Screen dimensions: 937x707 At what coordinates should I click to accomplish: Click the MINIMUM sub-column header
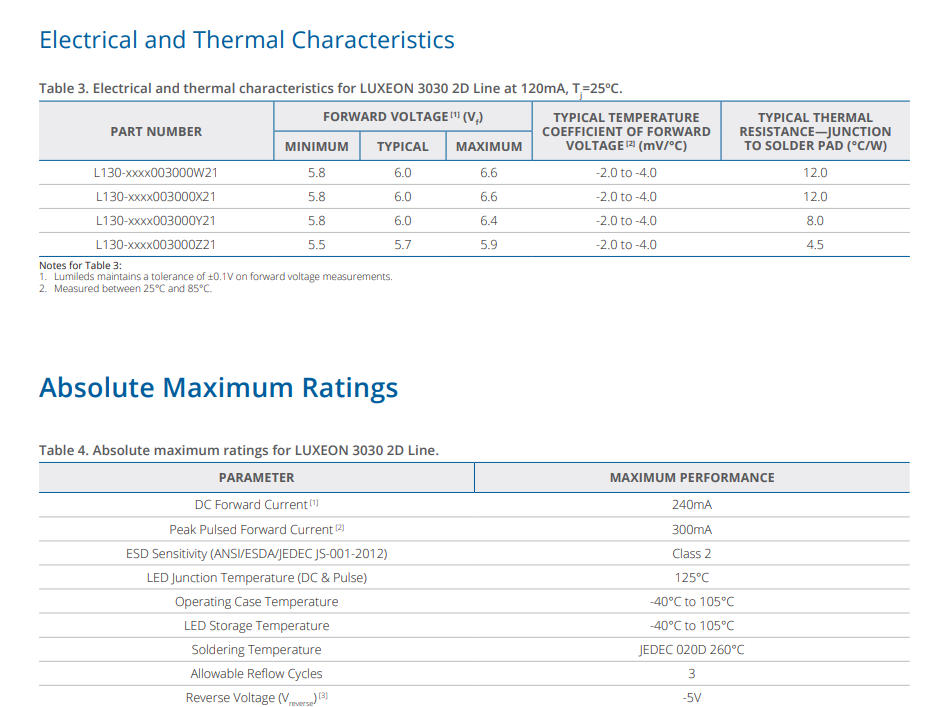(x=316, y=146)
